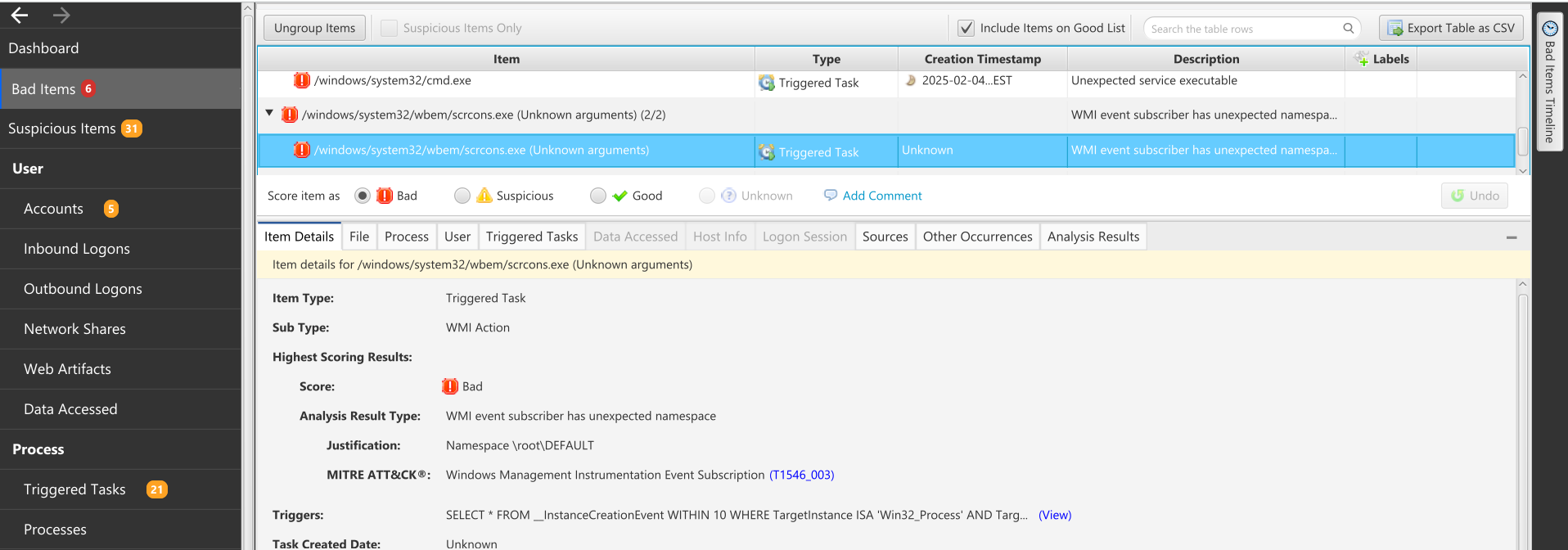Click the table vertical scrollbar thumb

coord(1523,142)
